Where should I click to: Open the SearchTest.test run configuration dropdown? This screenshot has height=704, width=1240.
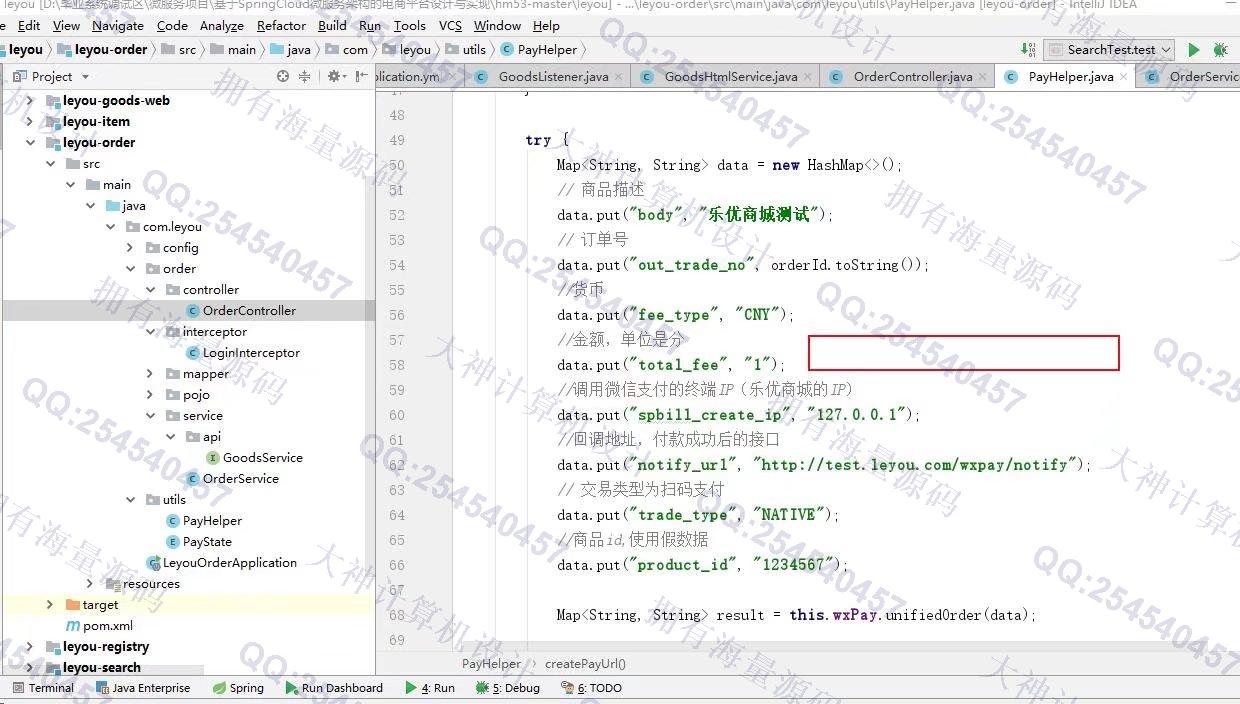(1108, 49)
